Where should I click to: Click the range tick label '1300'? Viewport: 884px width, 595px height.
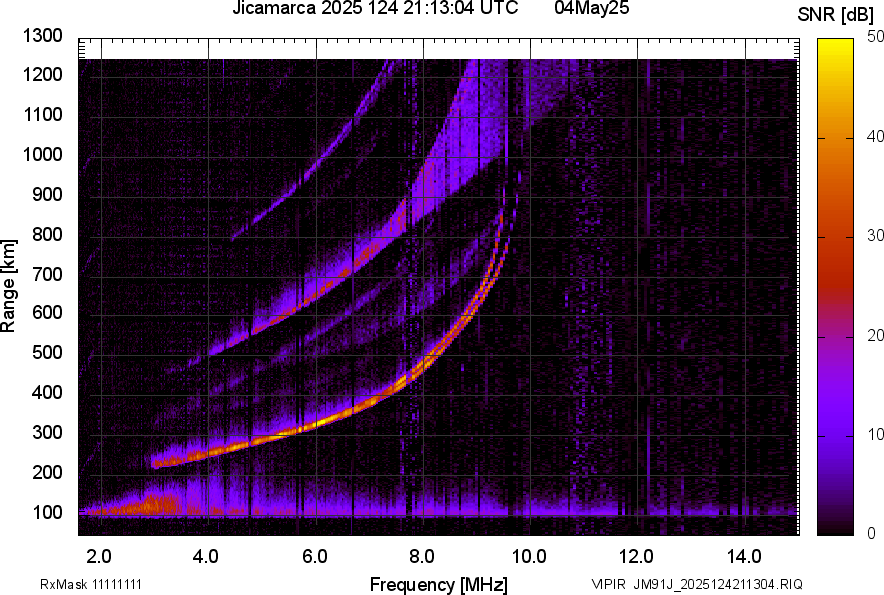tap(42, 36)
